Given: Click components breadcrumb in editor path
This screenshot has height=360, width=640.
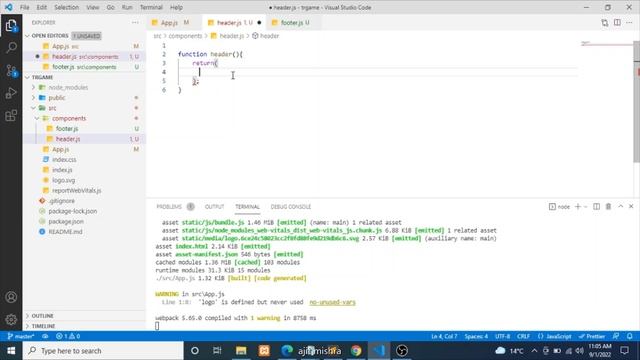Looking at the screenshot, I should pyautogui.click(x=185, y=36).
